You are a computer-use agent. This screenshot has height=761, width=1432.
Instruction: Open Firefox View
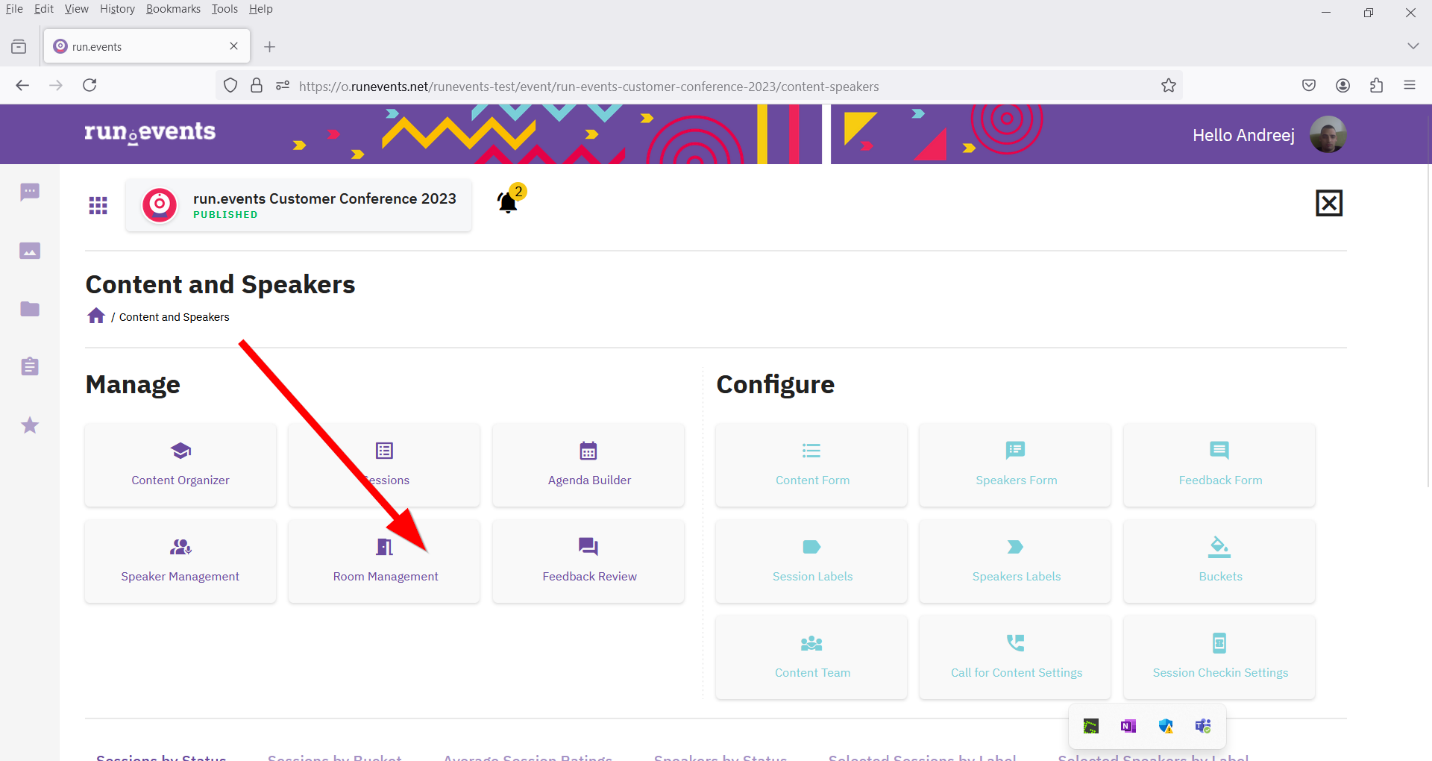coord(18,46)
